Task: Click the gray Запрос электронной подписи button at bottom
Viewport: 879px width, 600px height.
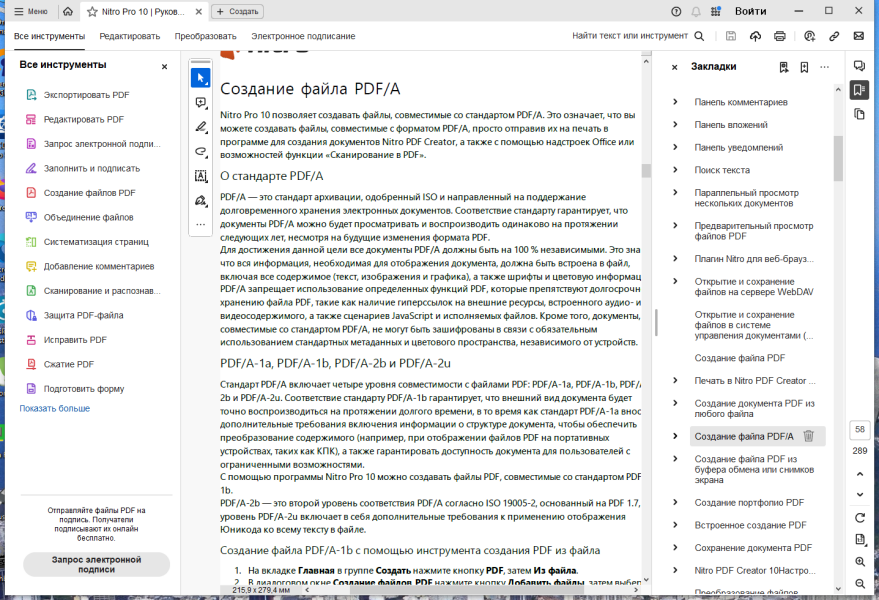Action: 96,564
